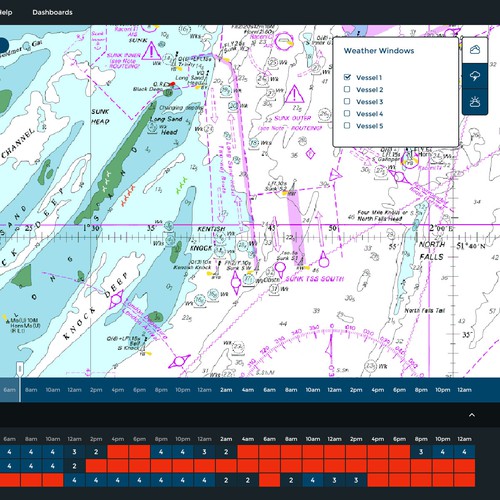Jump to 2am on the blue timeline bar

226,390
